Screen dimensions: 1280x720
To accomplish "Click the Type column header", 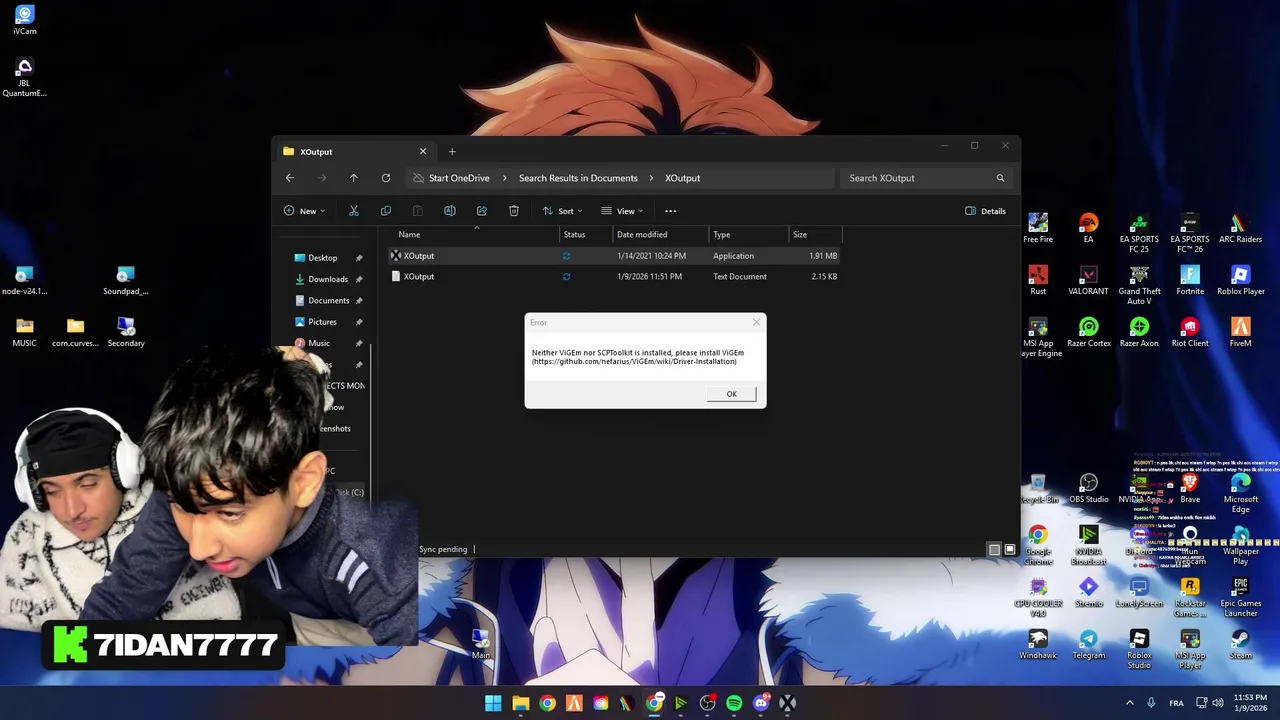I will pyautogui.click(x=721, y=235).
